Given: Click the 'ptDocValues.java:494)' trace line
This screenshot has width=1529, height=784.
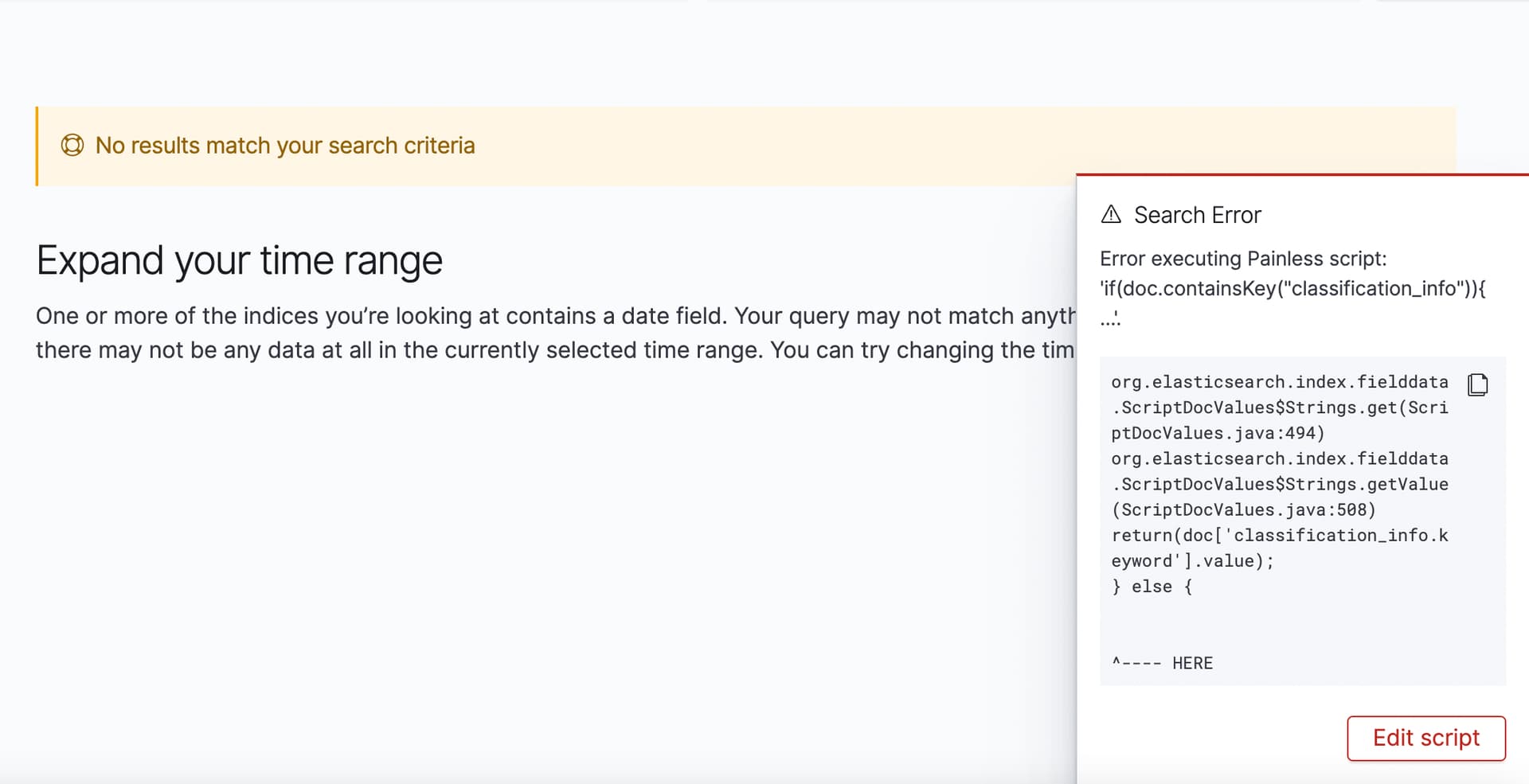Looking at the screenshot, I should pyautogui.click(x=1218, y=433).
